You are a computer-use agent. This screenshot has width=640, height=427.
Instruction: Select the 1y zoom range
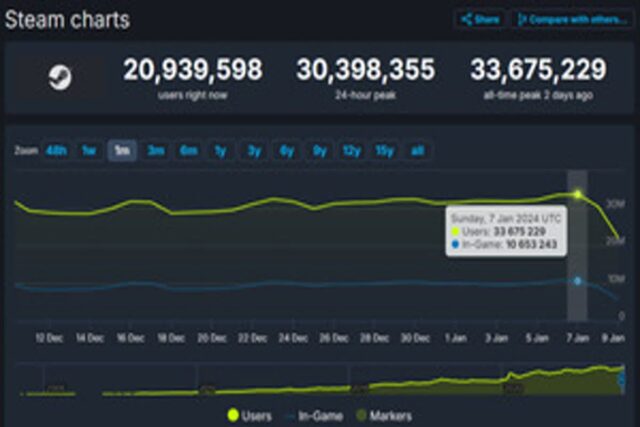coord(221,151)
